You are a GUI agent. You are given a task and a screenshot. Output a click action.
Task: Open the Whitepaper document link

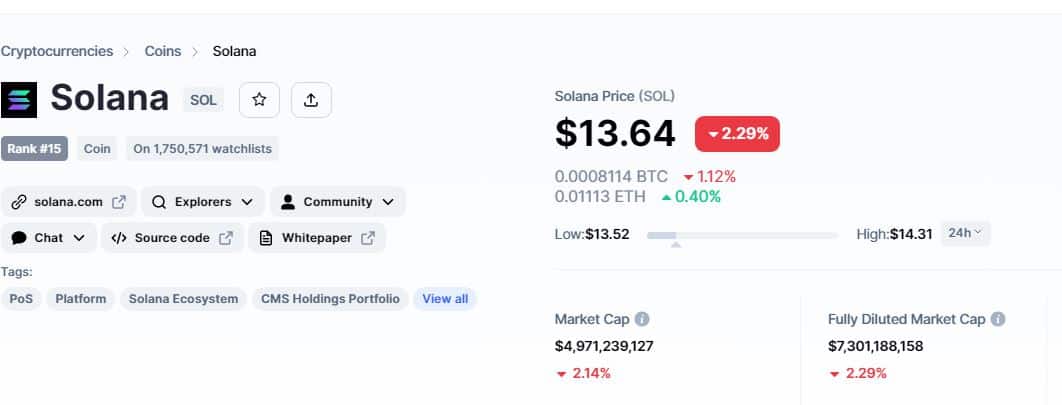(x=317, y=238)
